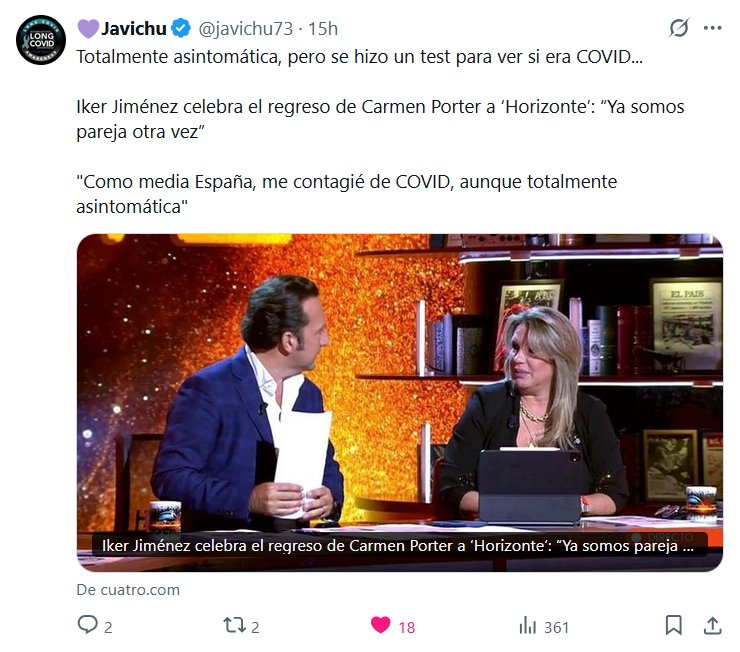The height and width of the screenshot is (652, 740).
Task: Click the repost arrows icon
Action: 235,625
